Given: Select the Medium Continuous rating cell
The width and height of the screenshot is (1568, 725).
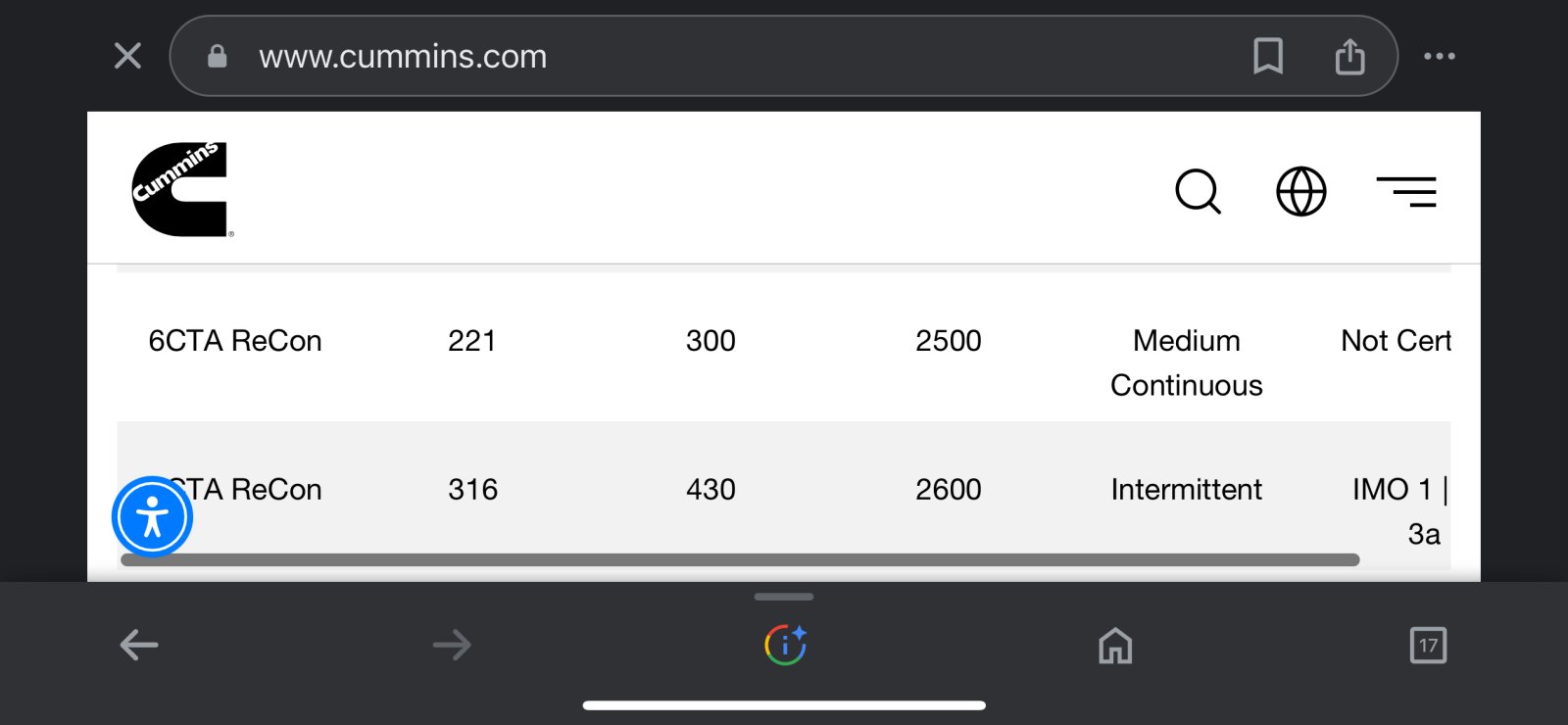Looking at the screenshot, I should pos(1187,362).
